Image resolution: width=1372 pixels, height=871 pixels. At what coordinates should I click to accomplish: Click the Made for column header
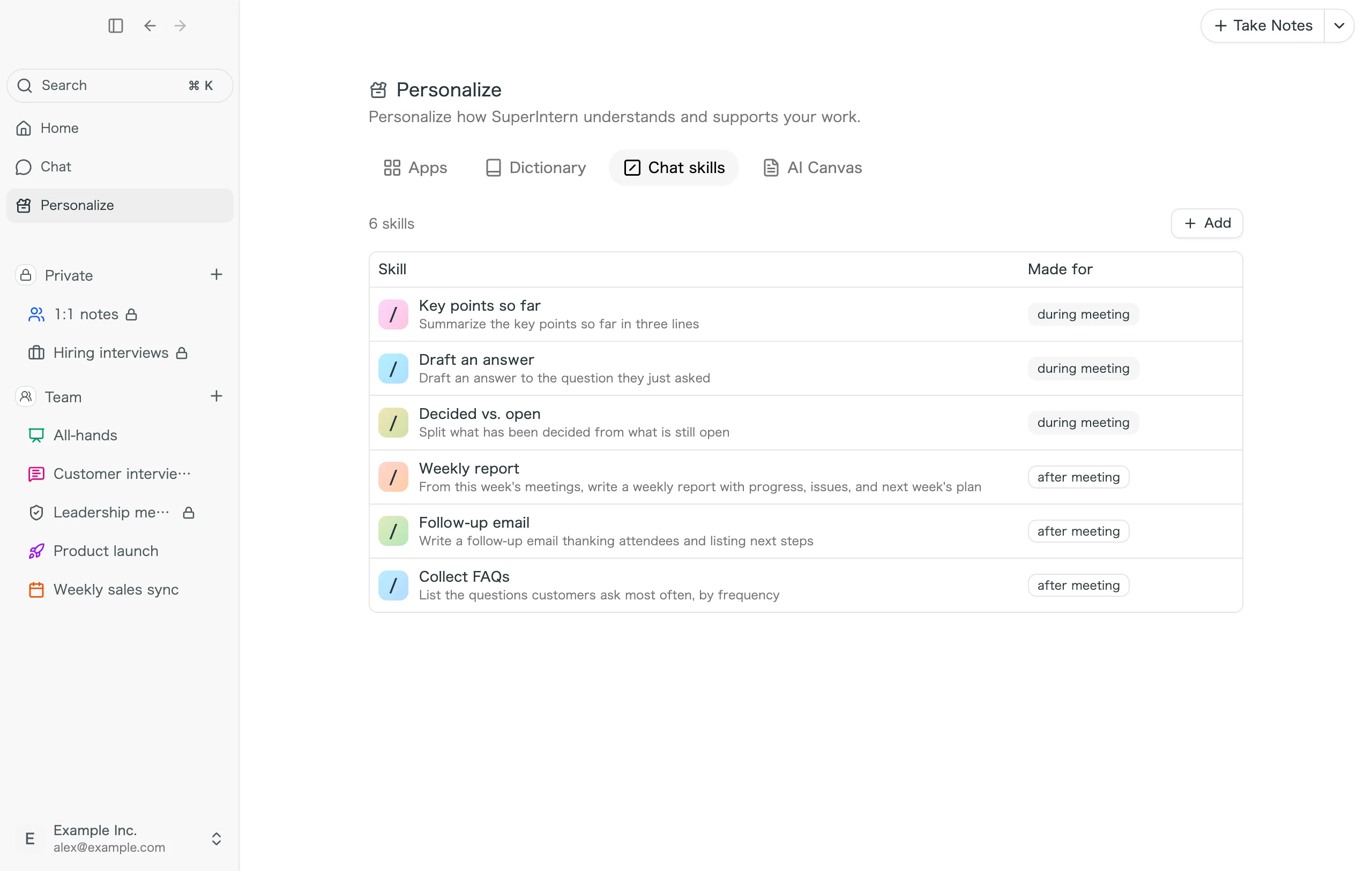(1060, 269)
